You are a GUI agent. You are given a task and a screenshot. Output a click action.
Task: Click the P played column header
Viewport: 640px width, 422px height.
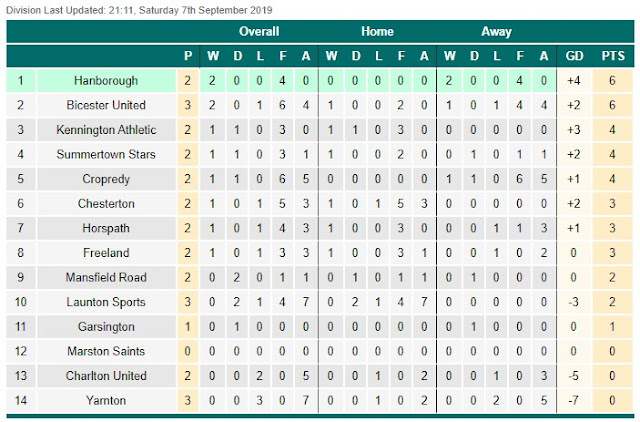point(188,56)
